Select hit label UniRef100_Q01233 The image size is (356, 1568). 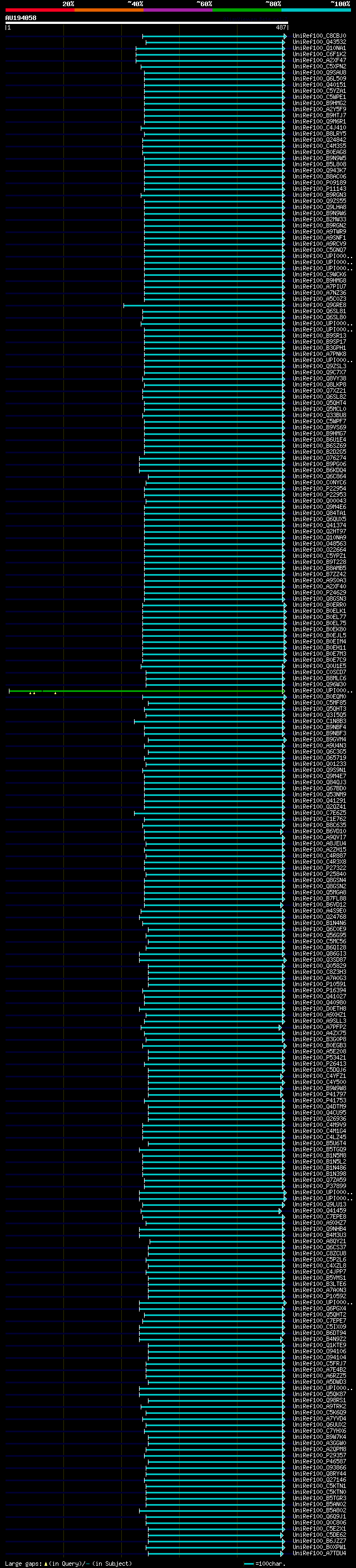pyautogui.click(x=319, y=764)
